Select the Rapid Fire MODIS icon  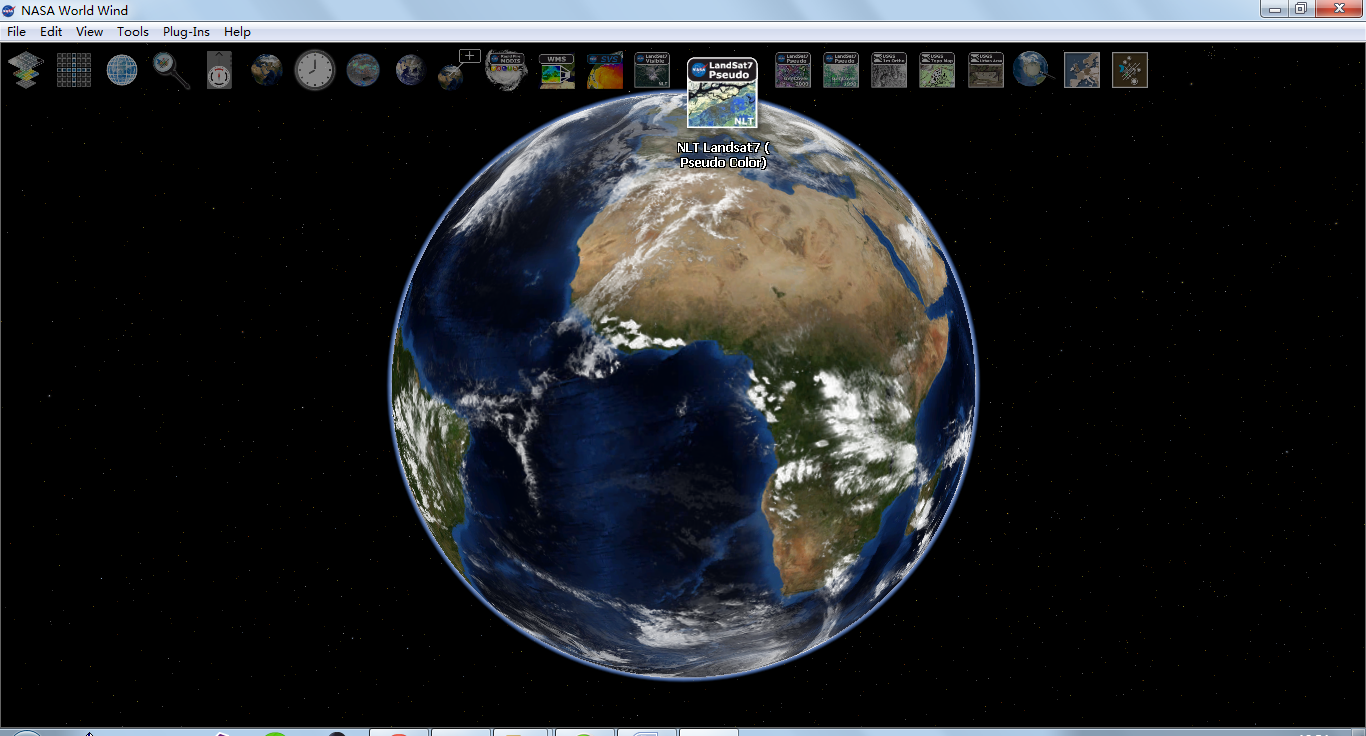[x=506, y=70]
